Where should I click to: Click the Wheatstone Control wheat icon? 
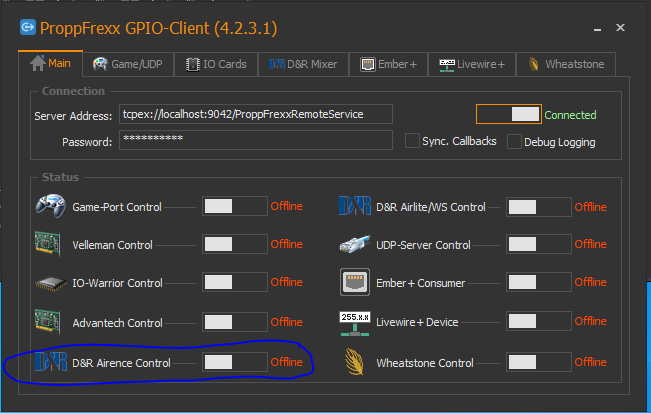pos(355,362)
